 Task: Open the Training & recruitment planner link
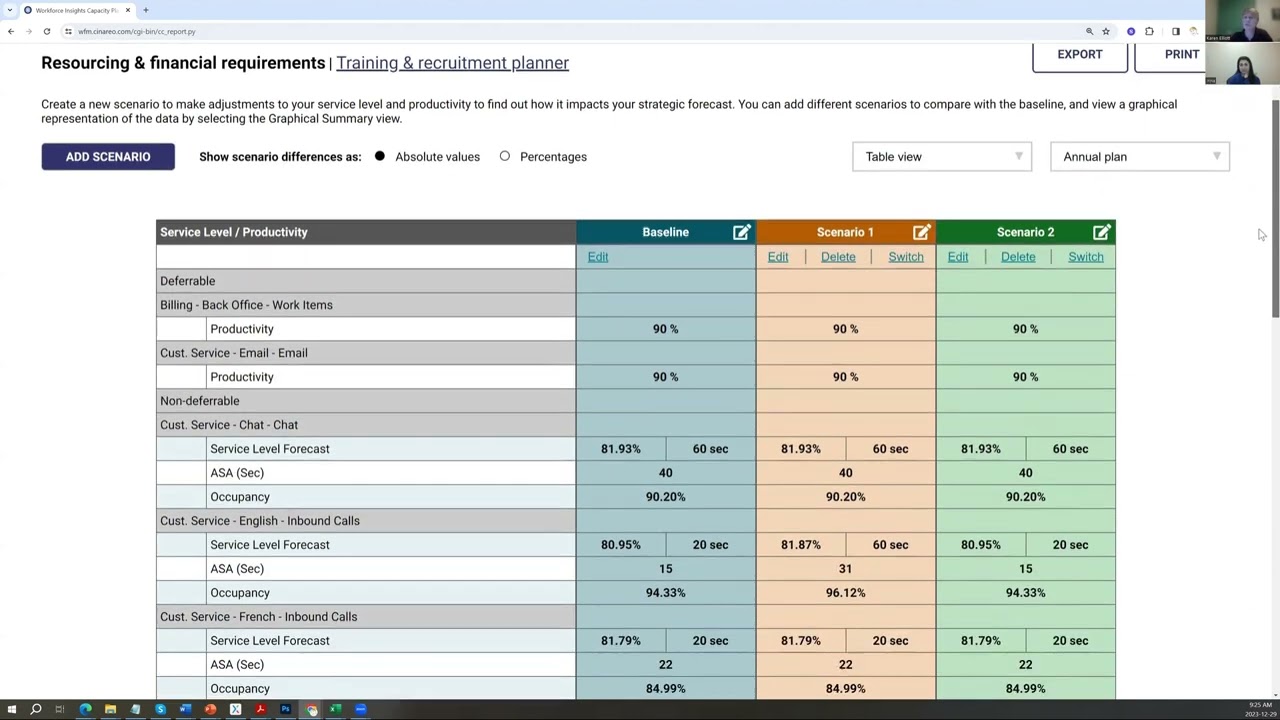(x=452, y=63)
